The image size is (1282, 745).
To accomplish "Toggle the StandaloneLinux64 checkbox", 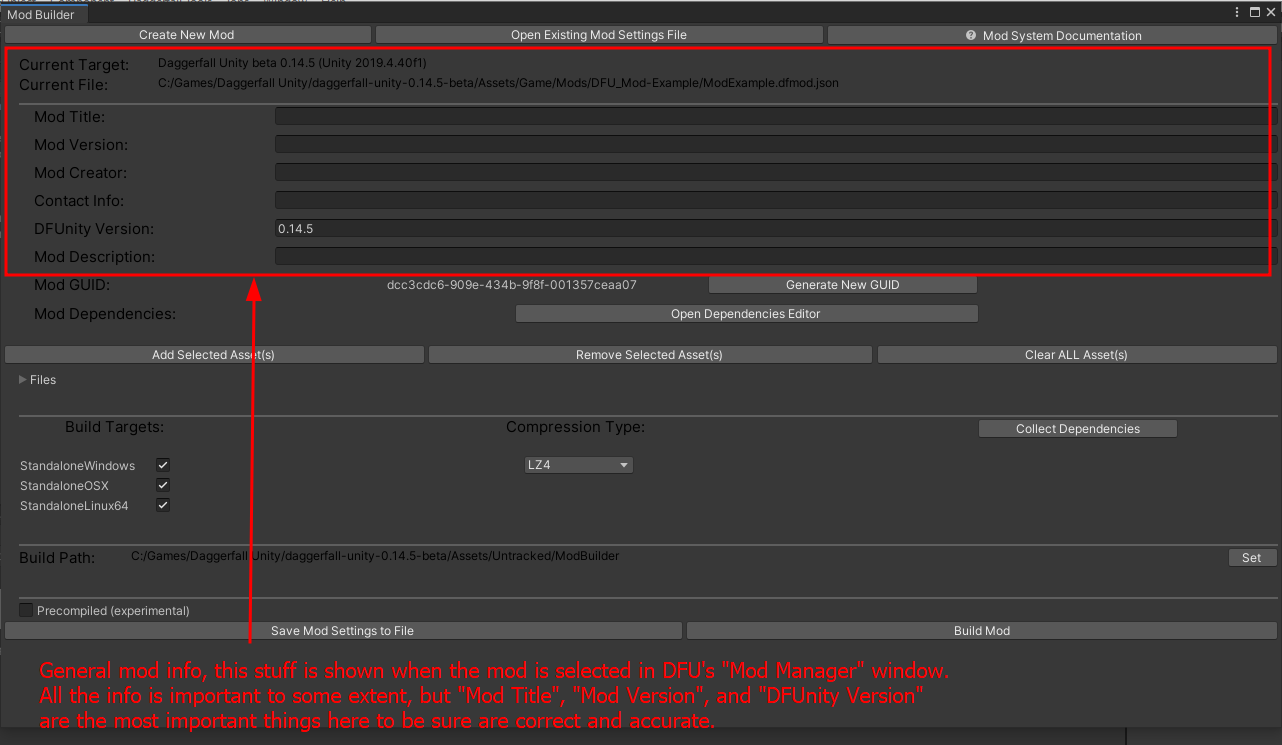I will coord(163,505).
